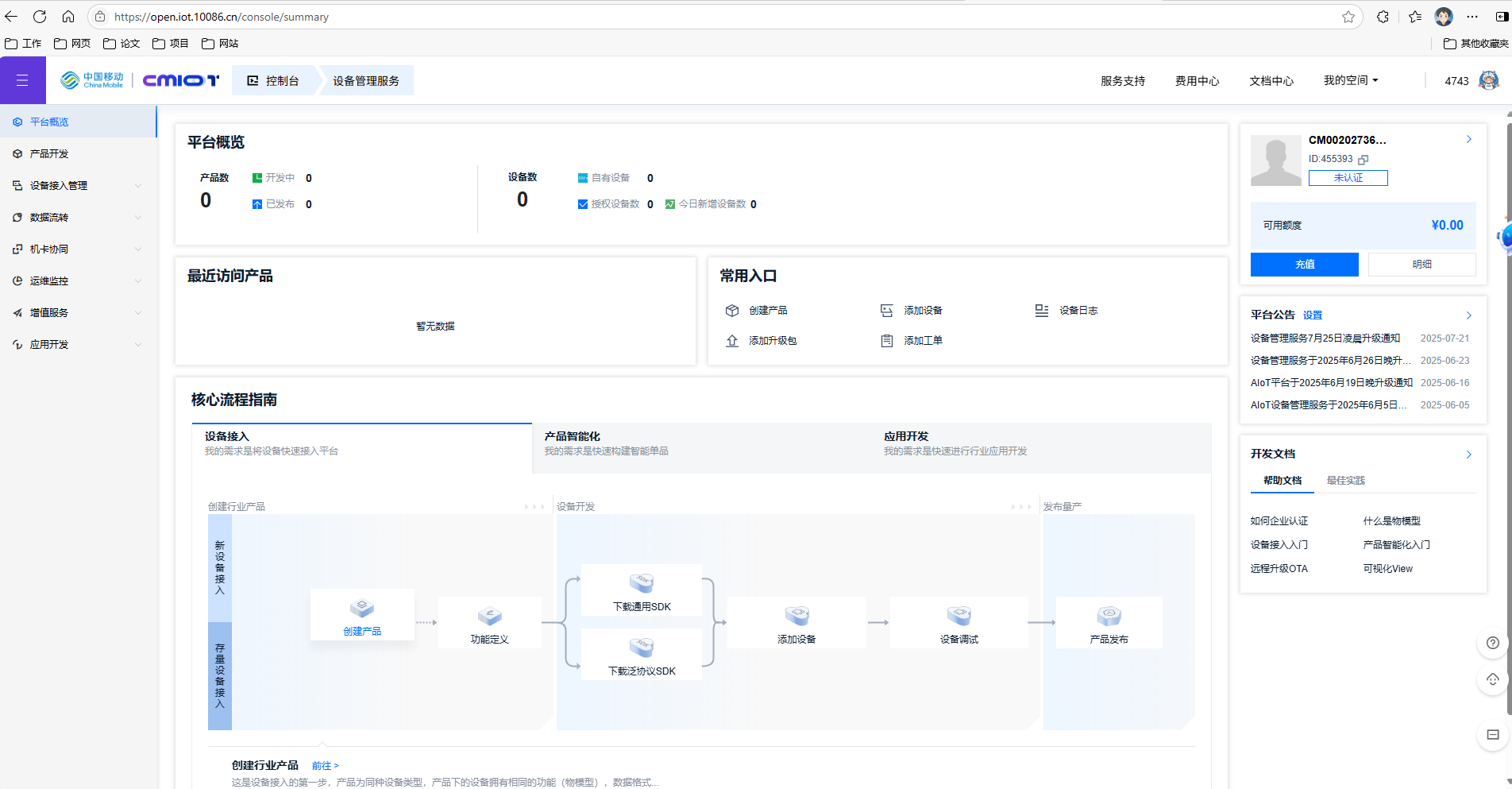Click the 添加设备 icon in 常用入口
Image resolution: width=1512 pixels, height=789 pixels.
point(886,310)
